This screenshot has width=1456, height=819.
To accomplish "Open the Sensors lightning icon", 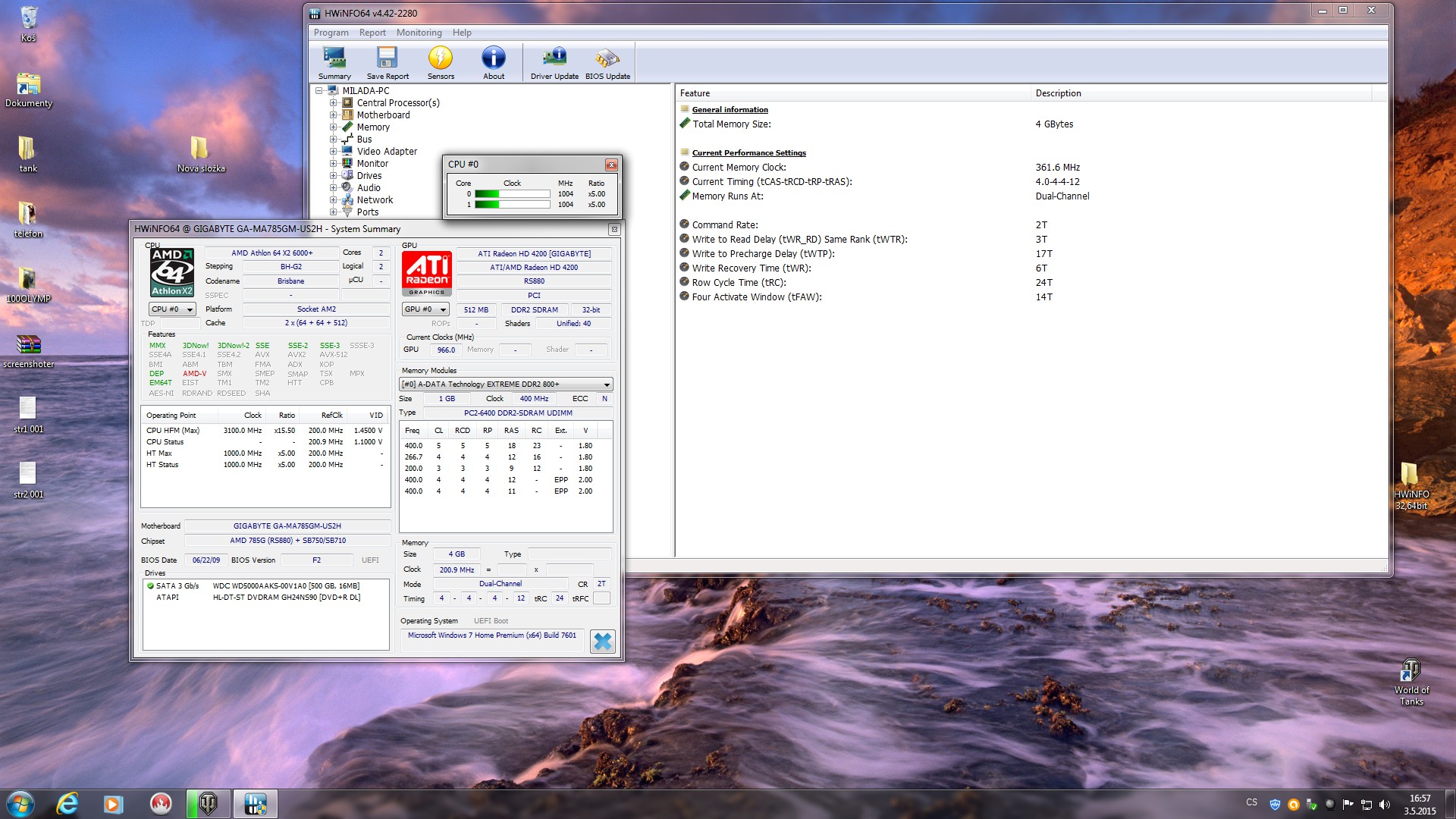I will tap(441, 63).
